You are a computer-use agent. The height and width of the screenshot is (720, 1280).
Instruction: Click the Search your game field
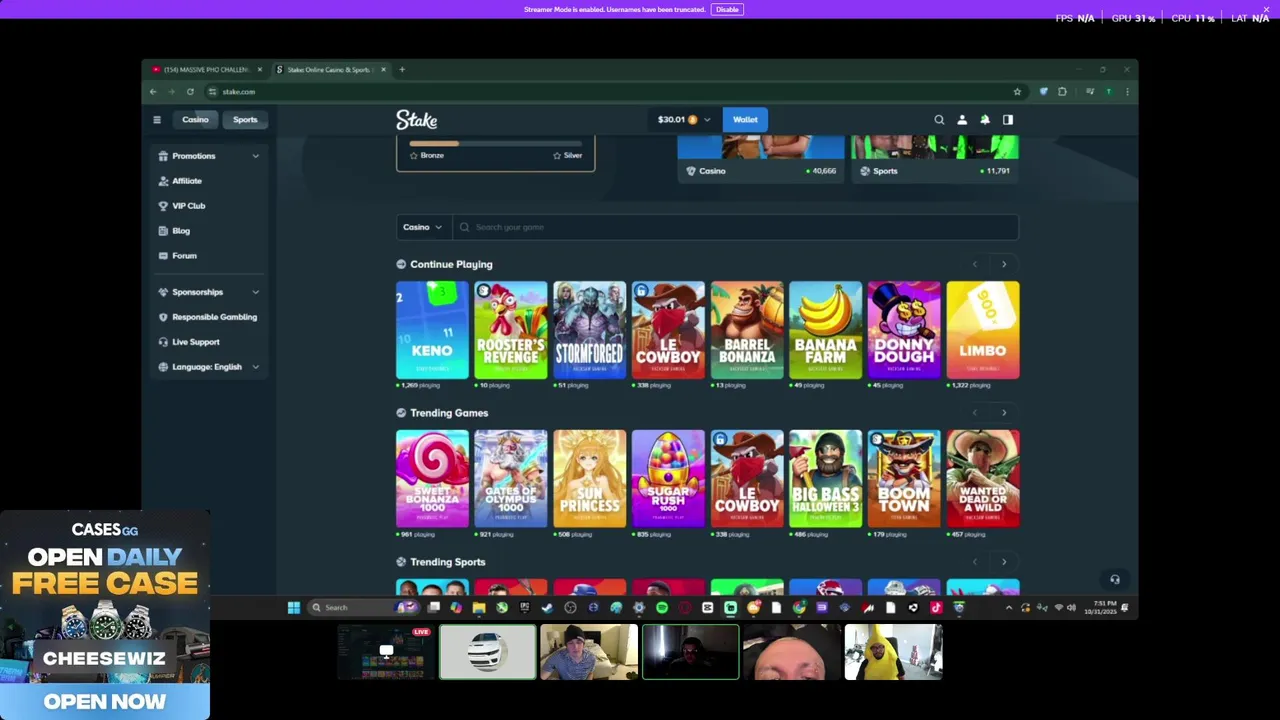735,227
